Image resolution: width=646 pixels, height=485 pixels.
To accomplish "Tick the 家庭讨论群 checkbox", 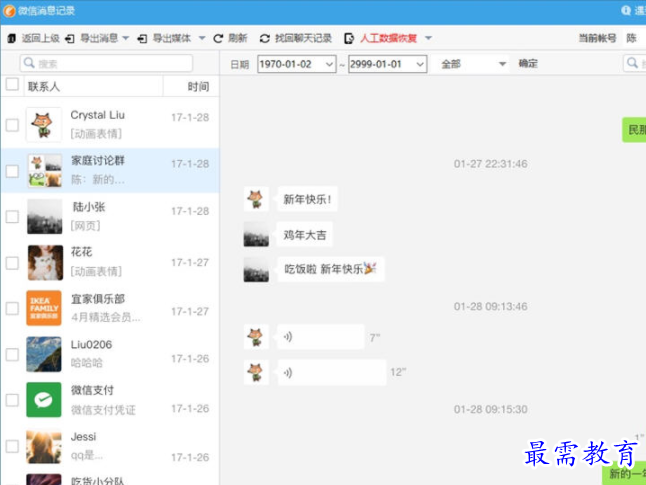I will 12,171.
